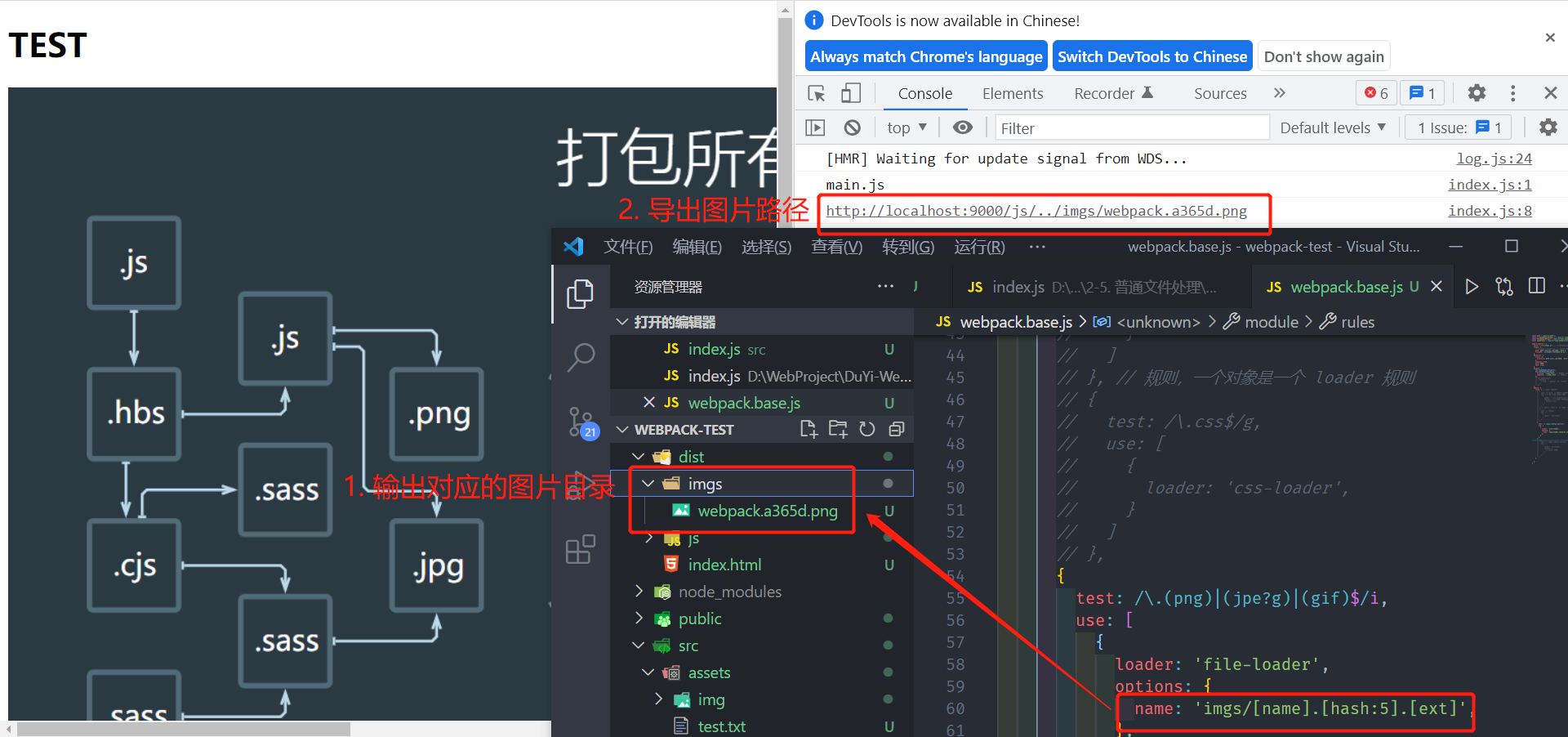Open VS Code Source Control icon
This screenshot has width=1568, height=737.
coord(581,422)
